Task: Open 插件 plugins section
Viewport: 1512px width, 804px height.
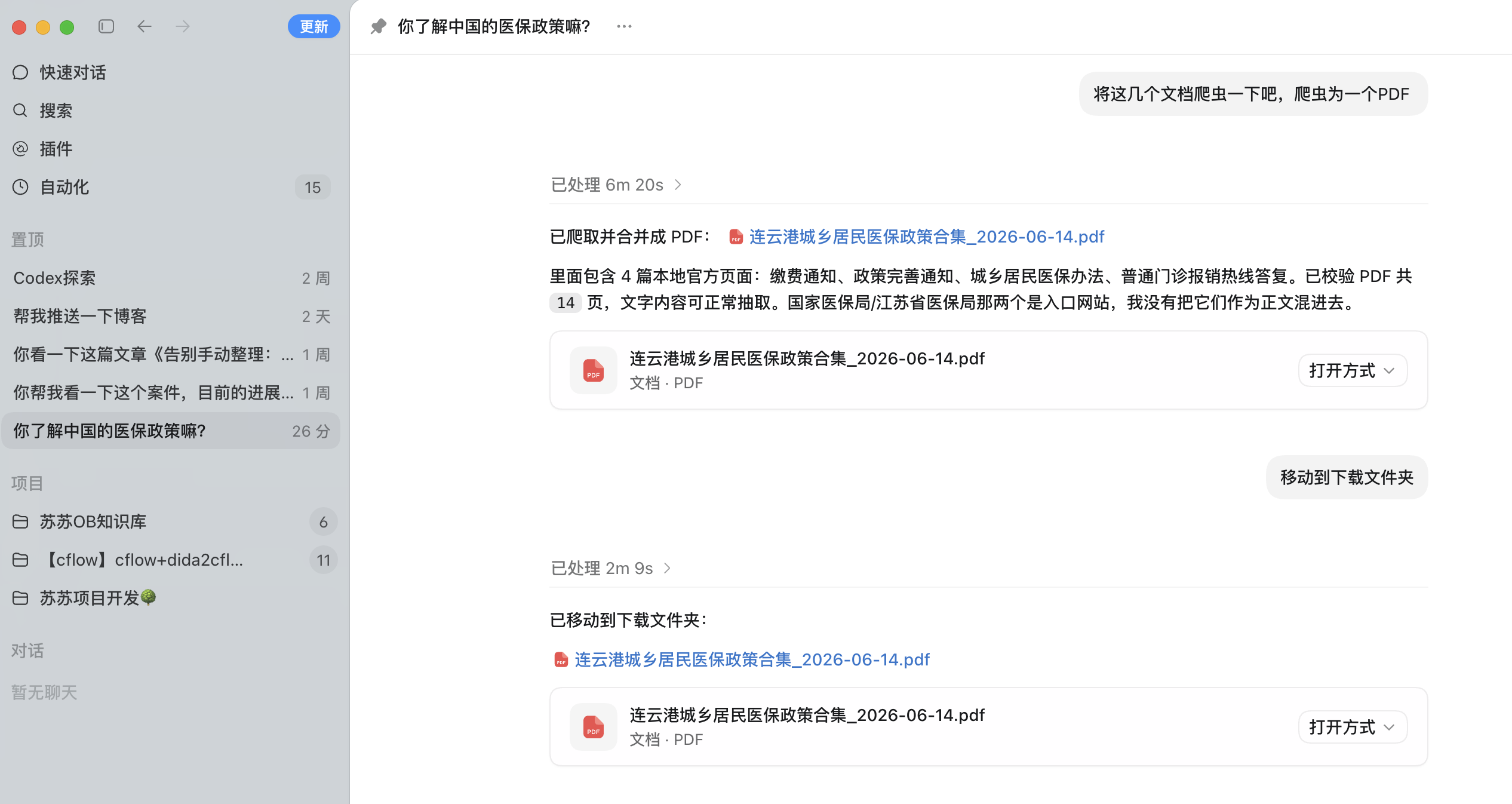Action: coord(171,149)
